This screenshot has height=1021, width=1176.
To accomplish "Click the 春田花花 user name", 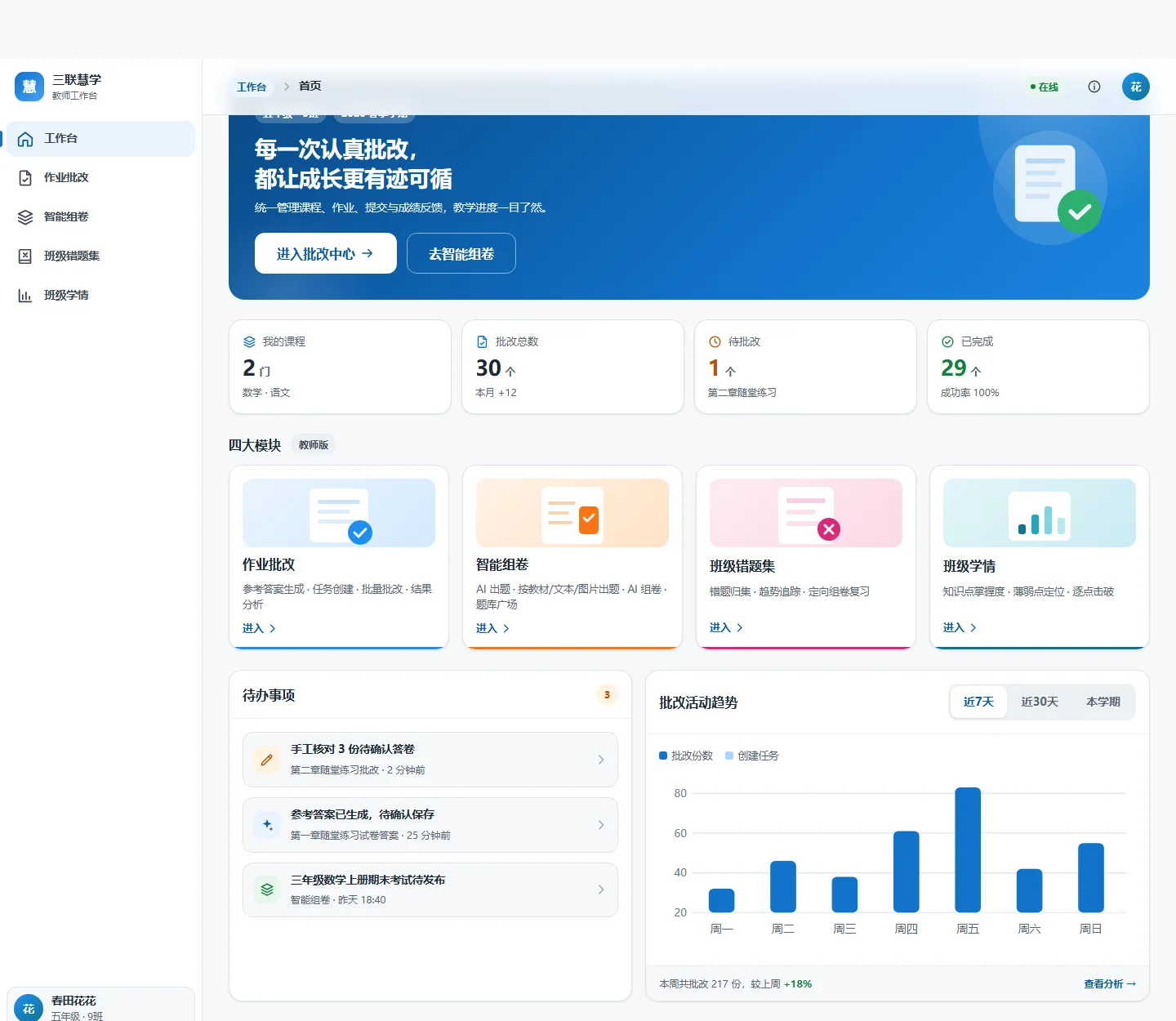I will [73, 1001].
